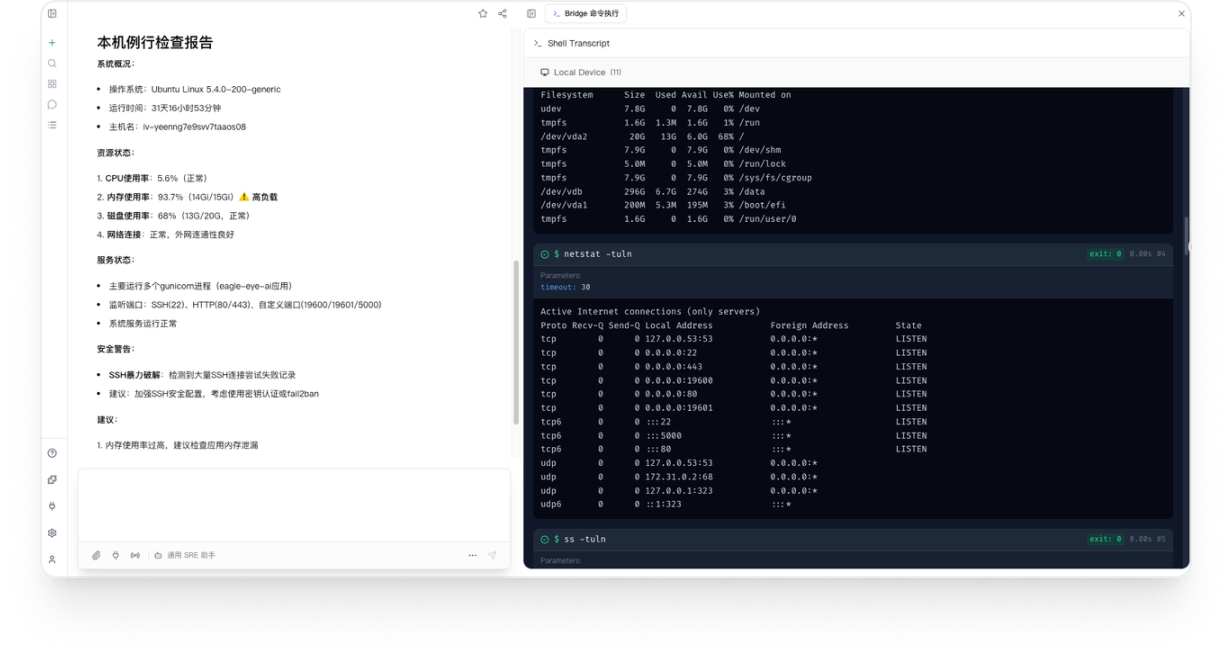Select the 通用 SRE 助手 assistant selector
This screenshot has height=658, width=1232.
coord(184,555)
